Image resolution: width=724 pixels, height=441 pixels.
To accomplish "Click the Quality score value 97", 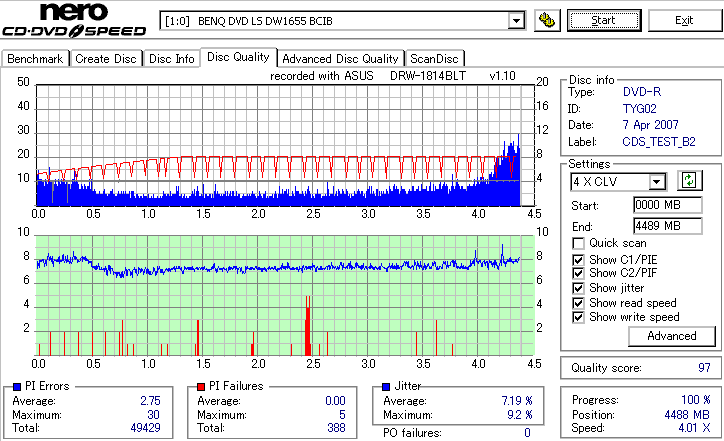I will [704, 368].
